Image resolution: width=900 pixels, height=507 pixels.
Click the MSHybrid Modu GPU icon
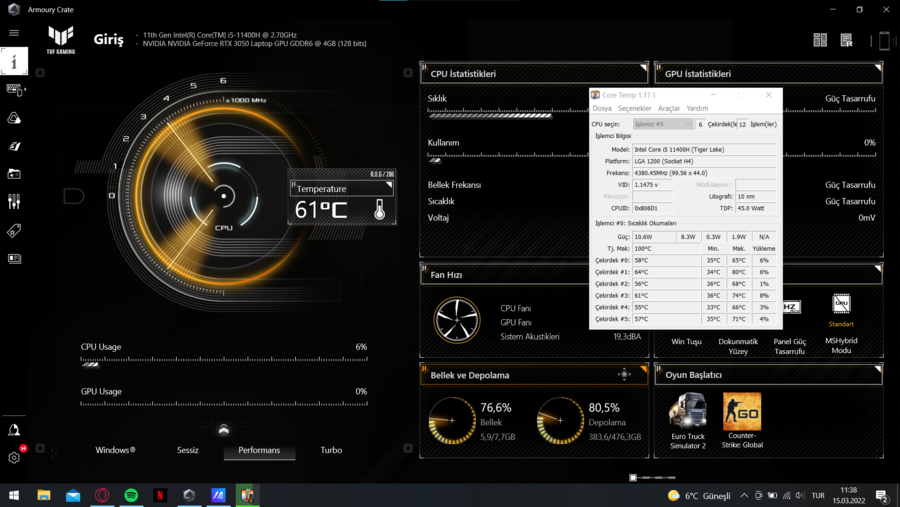(841, 304)
